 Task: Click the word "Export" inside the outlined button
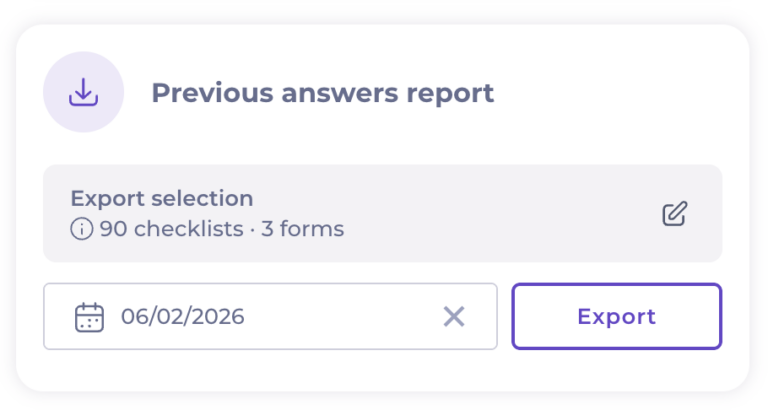(616, 317)
